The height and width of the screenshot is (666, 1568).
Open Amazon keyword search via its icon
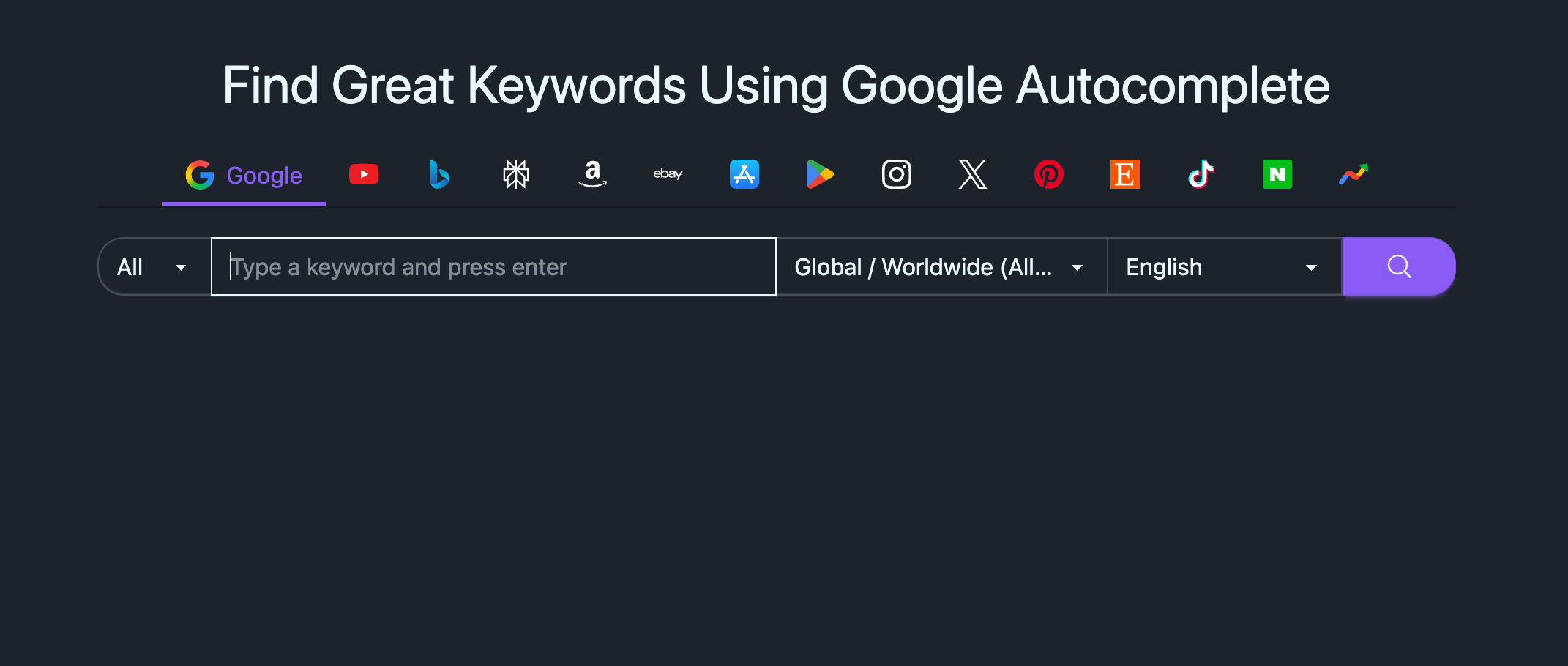click(x=592, y=174)
